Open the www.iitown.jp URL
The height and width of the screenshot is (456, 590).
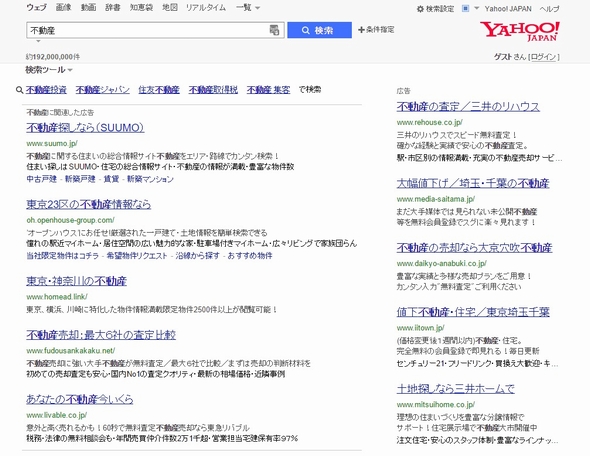[x=421, y=328]
